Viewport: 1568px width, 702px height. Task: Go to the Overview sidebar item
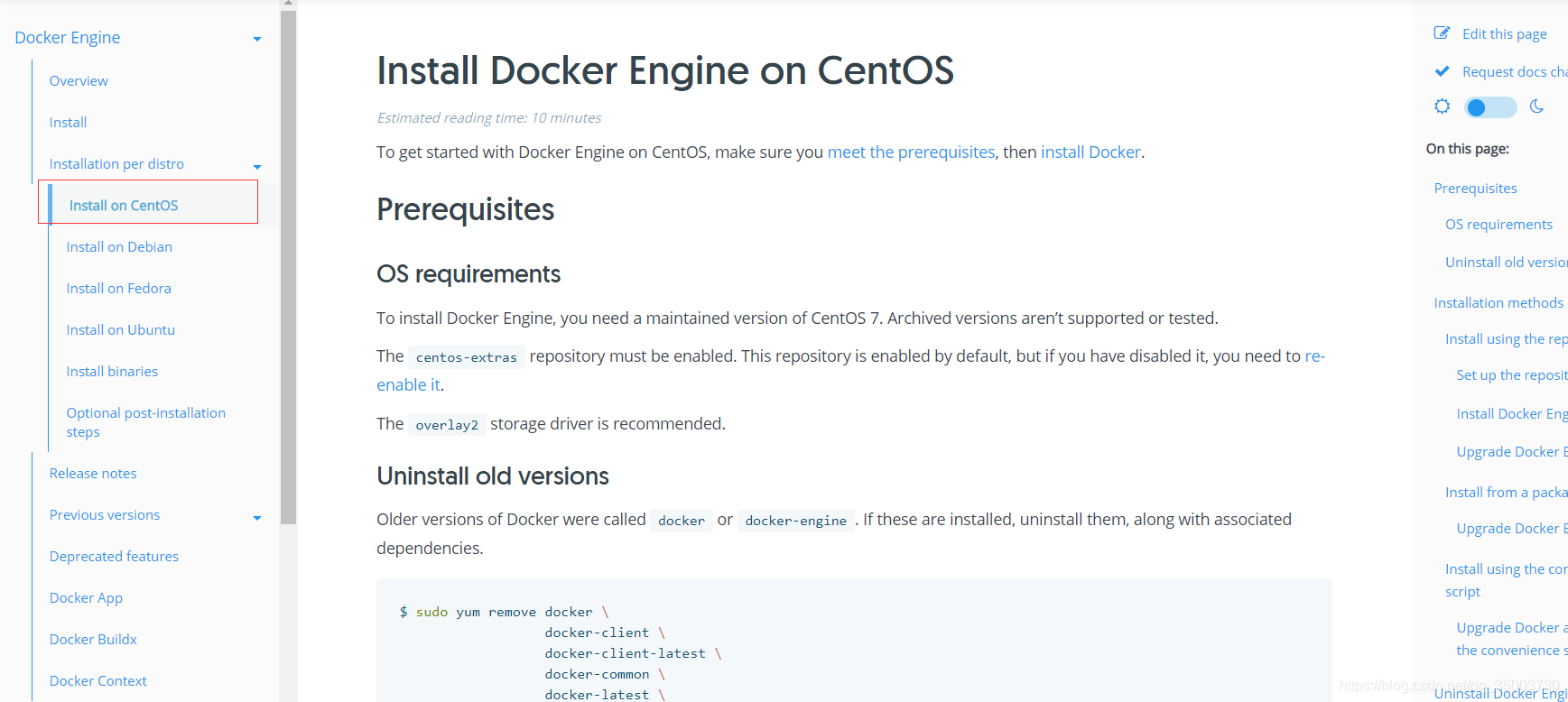tap(79, 81)
